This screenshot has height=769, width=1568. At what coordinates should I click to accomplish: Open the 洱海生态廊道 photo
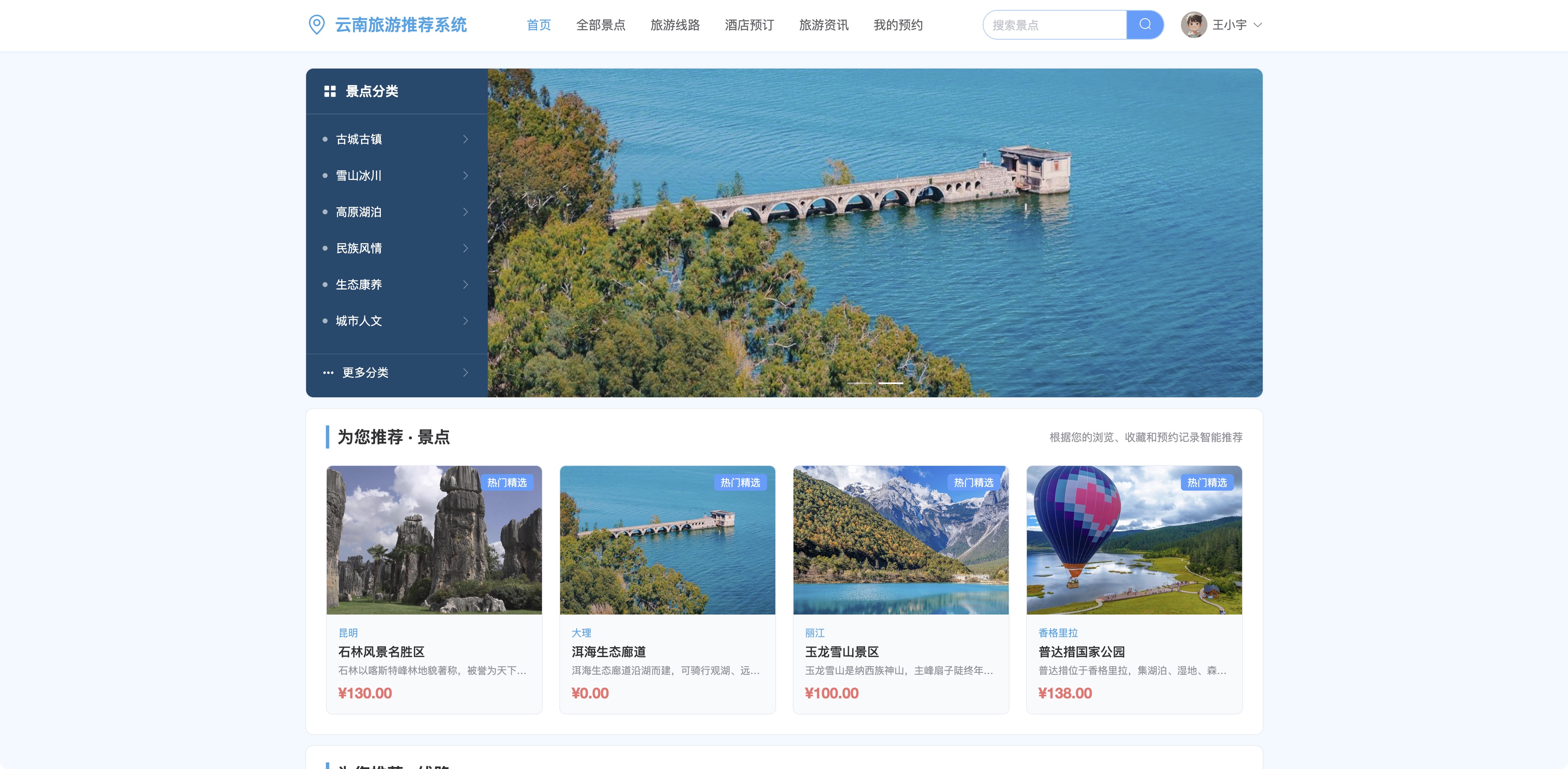point(667,540)
